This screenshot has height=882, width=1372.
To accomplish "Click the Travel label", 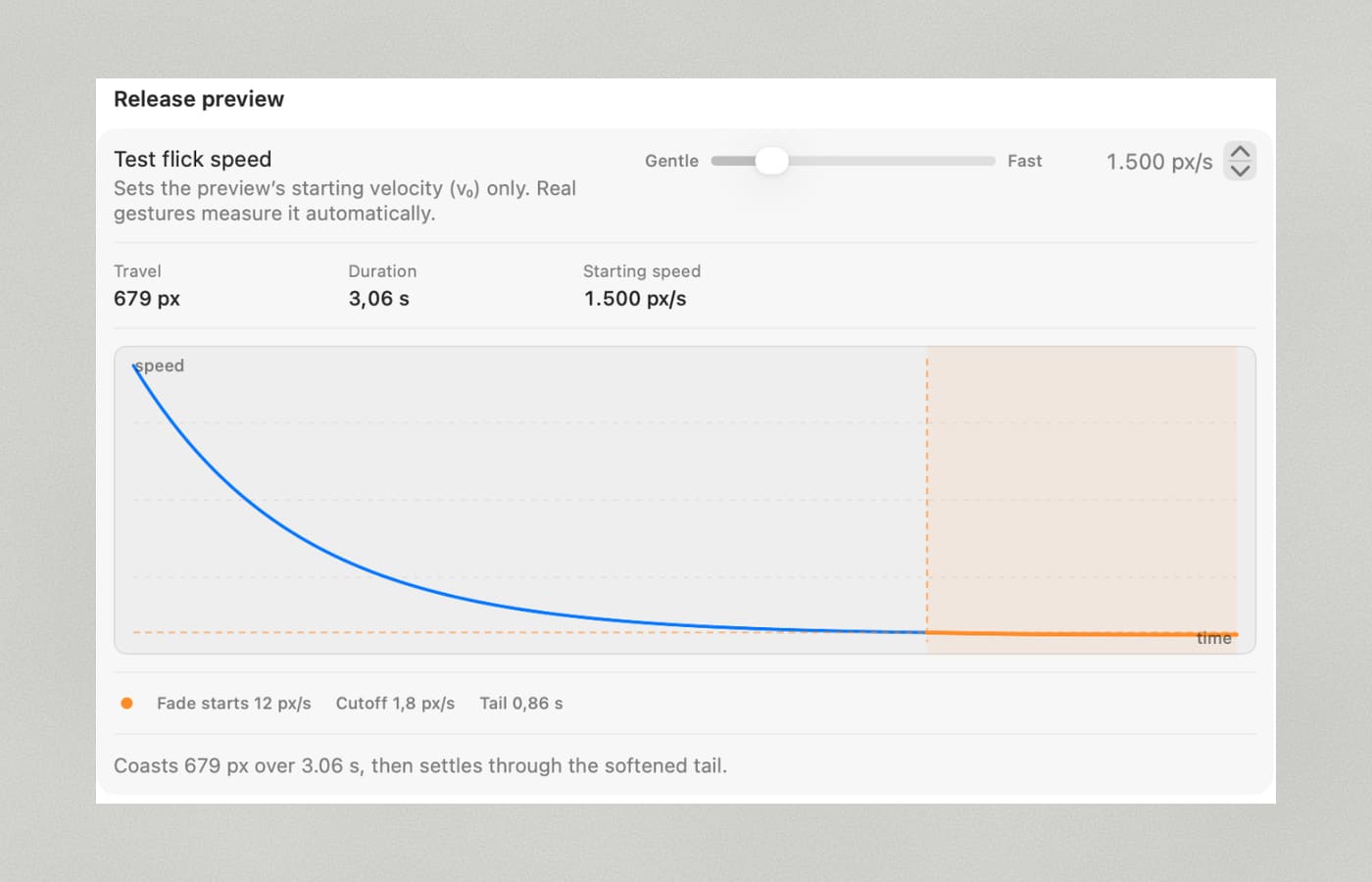I will pos(137,271).
